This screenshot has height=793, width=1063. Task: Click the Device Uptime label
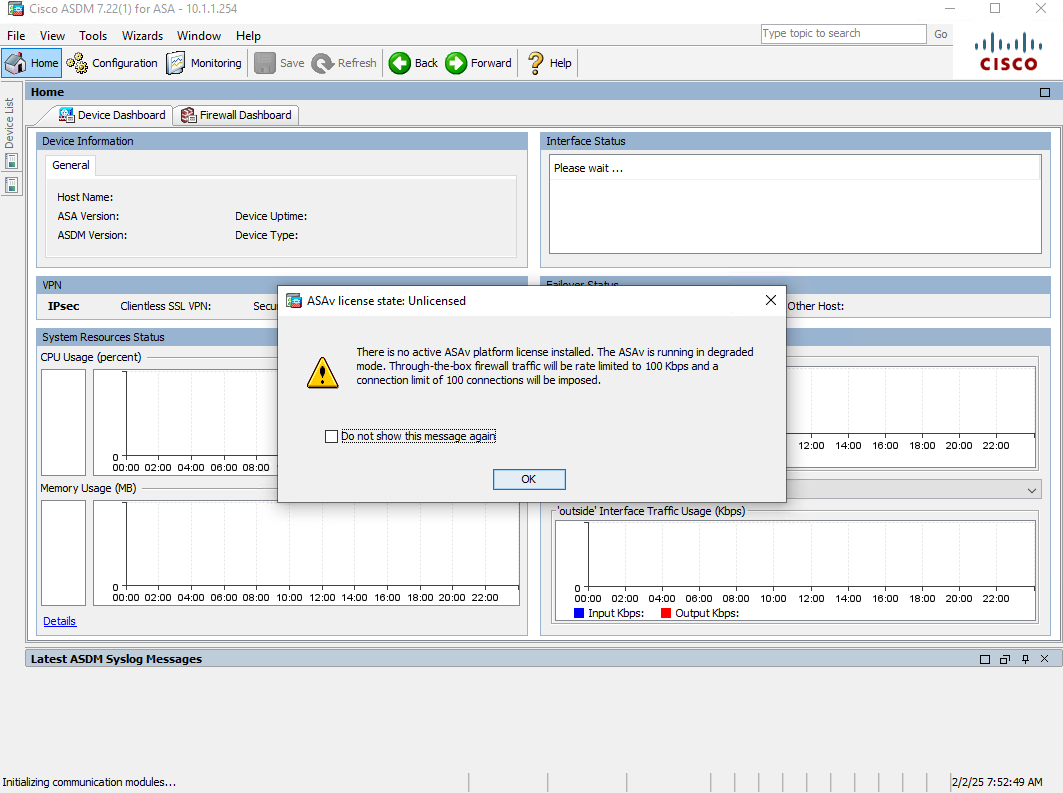click(x=271, y=216)
